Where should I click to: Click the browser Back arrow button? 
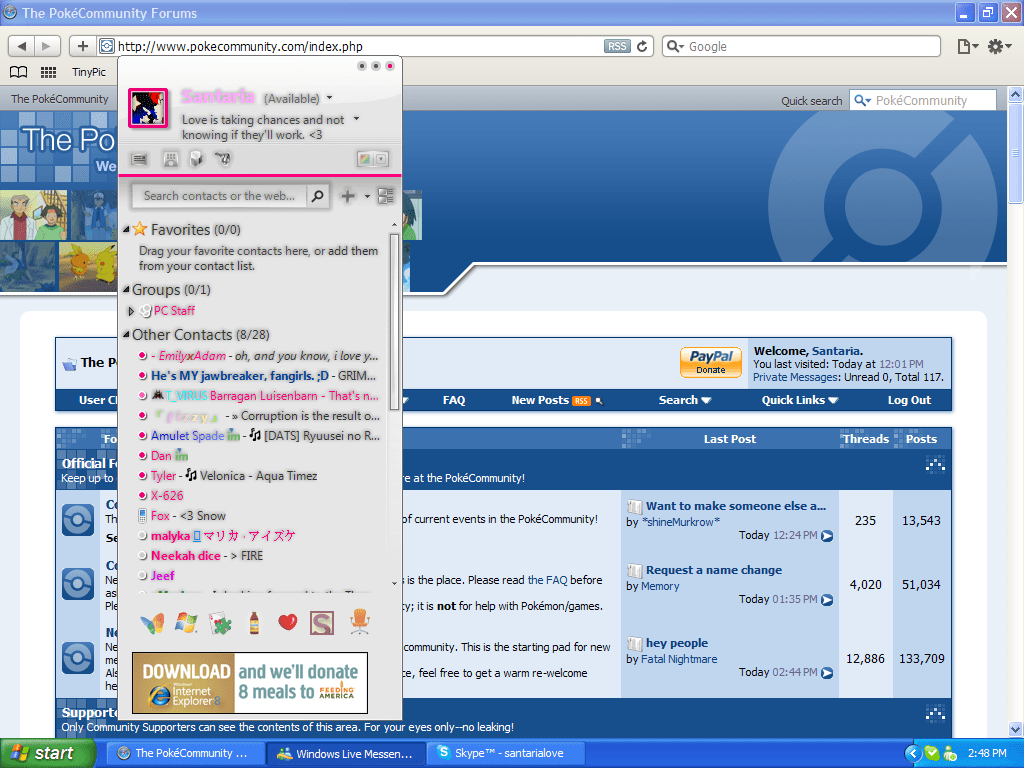pyautogui.click(x=22, y=46)
